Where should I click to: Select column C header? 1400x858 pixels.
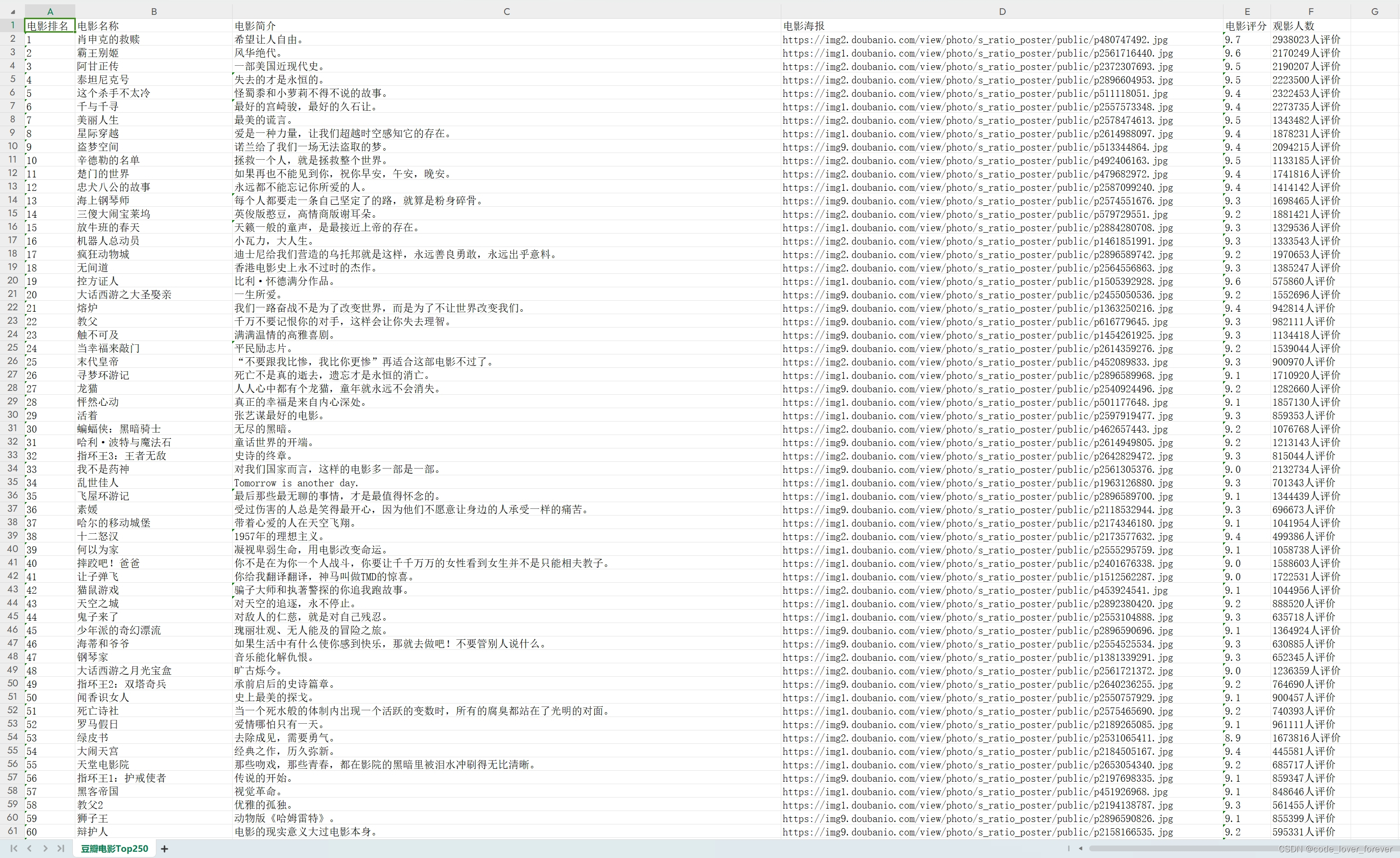point(506,12)
